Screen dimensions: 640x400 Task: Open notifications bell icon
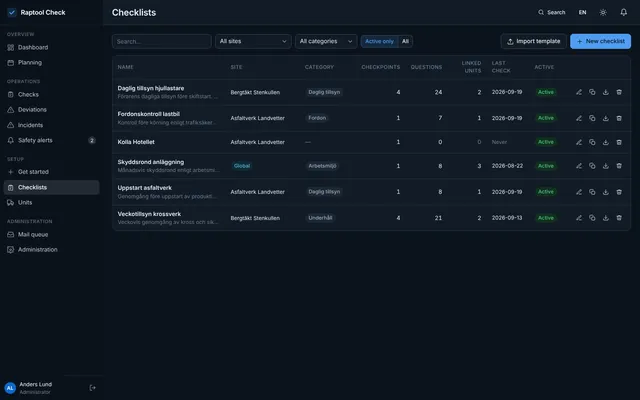pos(624,12)
